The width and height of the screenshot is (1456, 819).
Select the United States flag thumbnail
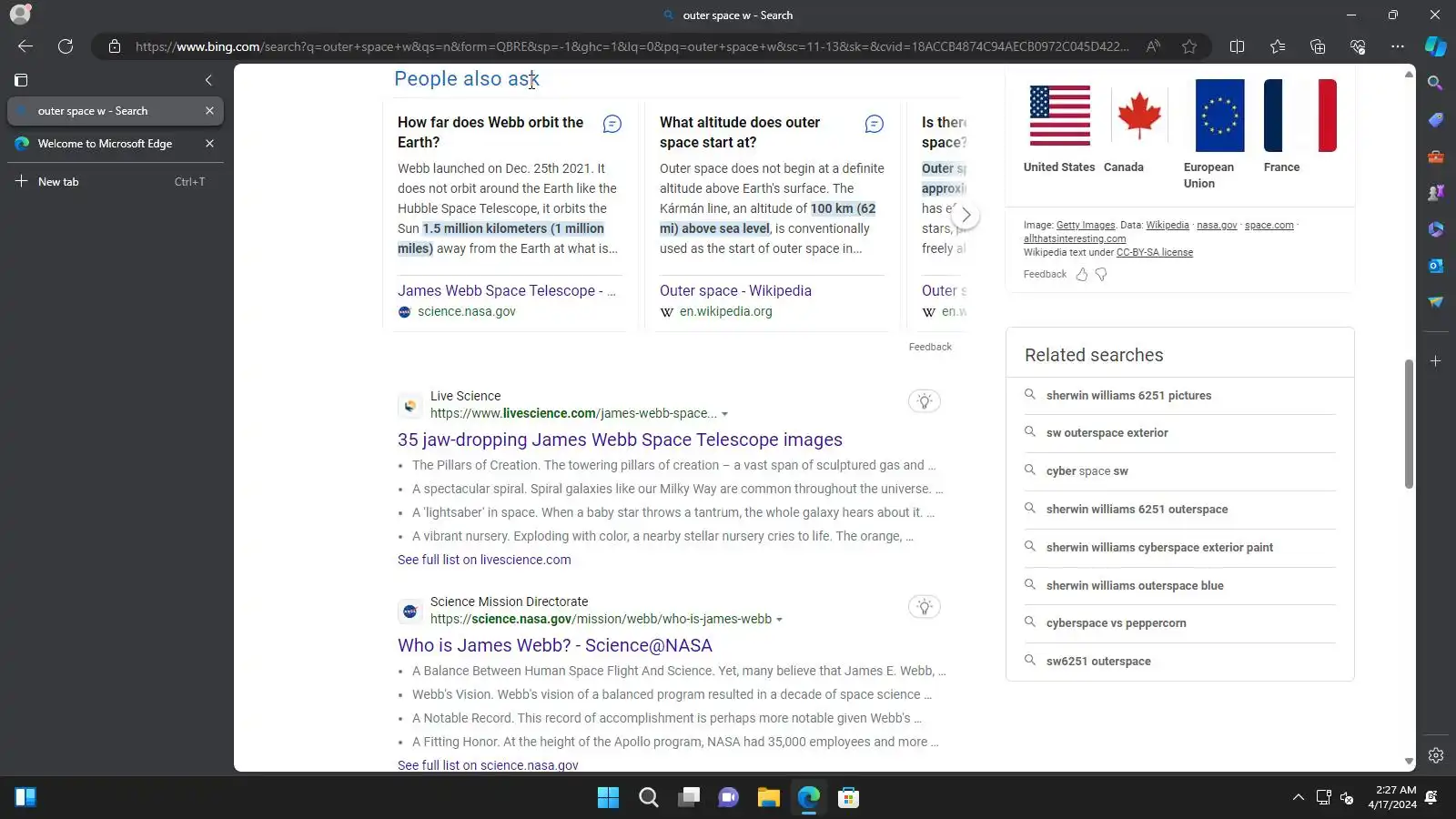[1060, 116]
